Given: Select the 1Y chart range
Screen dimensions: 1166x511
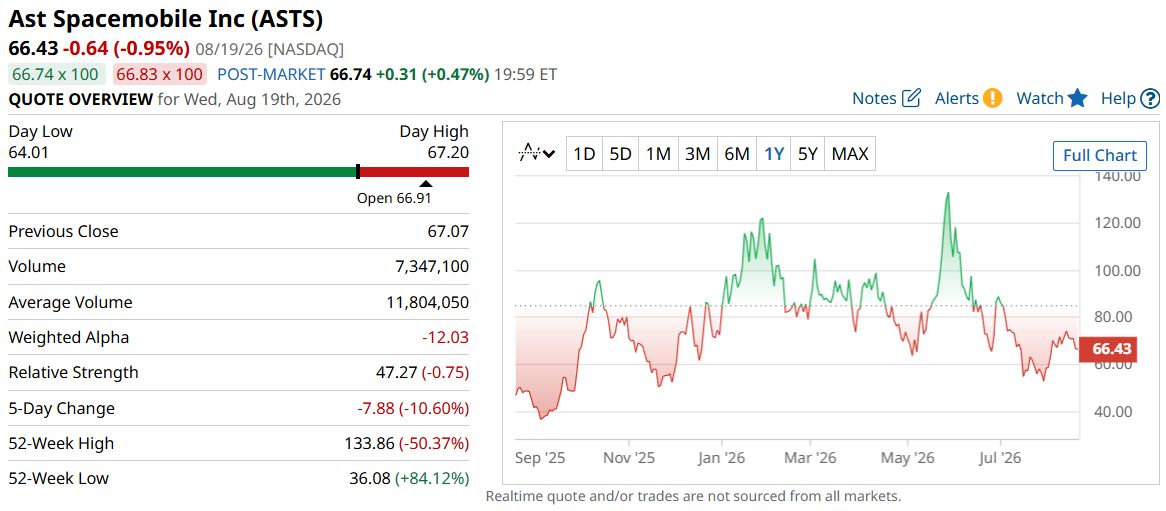Looking at the screenshot, I should [774, 154].
